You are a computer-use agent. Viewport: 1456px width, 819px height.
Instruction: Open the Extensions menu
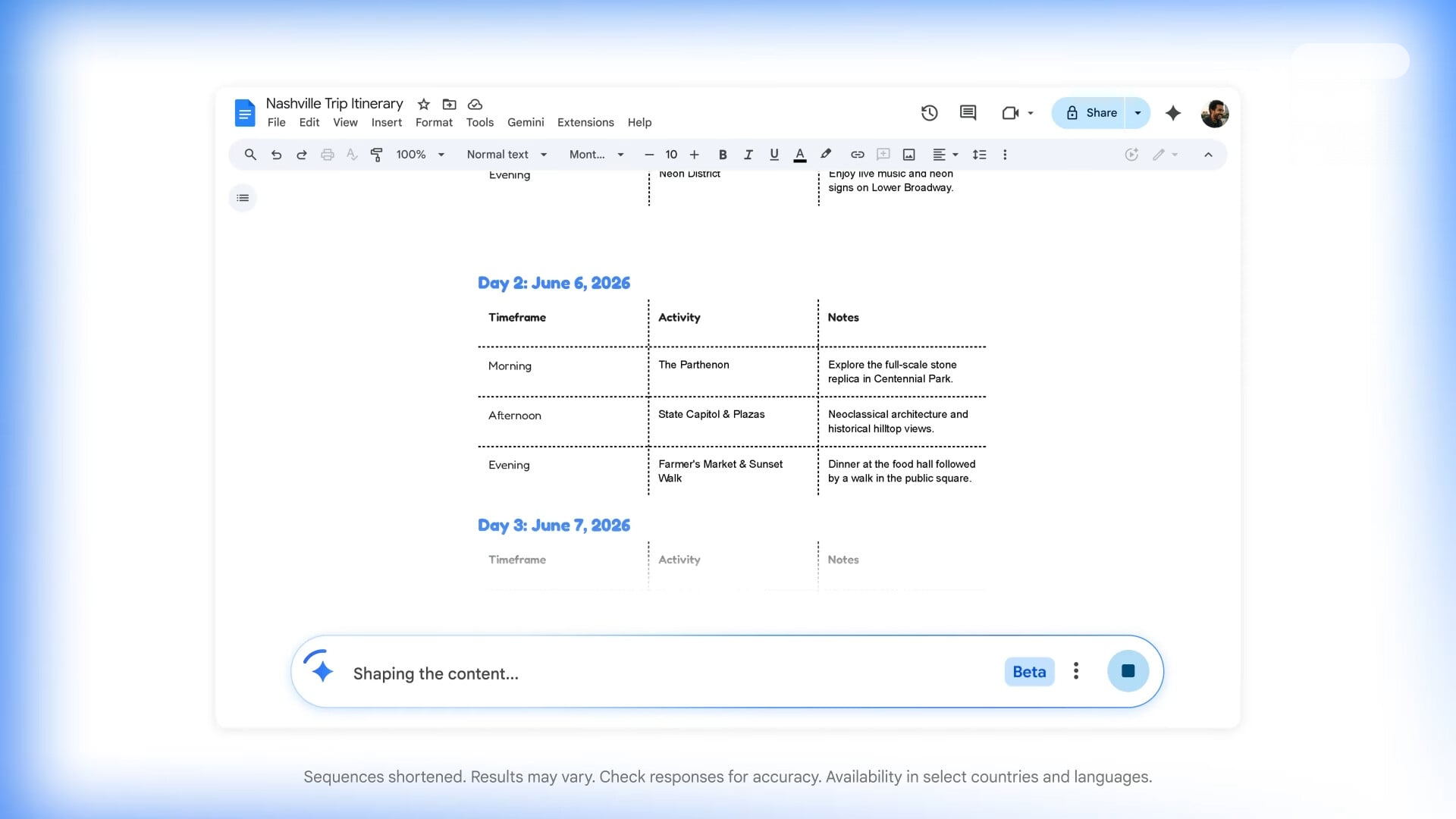[x=585, y=122]
